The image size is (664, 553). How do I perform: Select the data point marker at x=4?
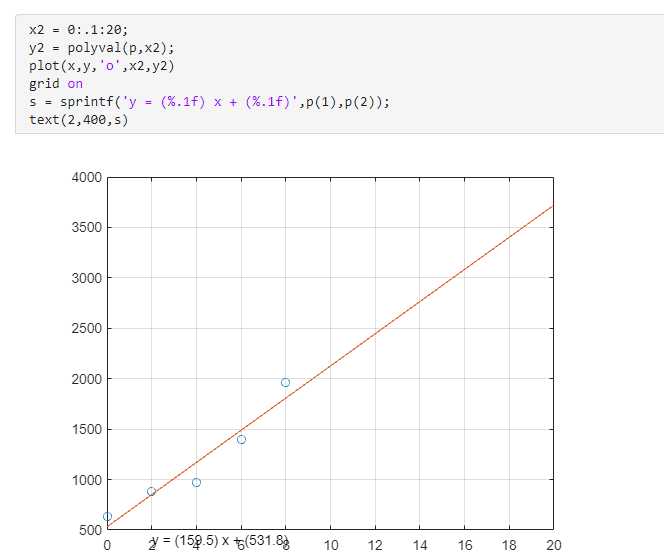click(196, 482)
